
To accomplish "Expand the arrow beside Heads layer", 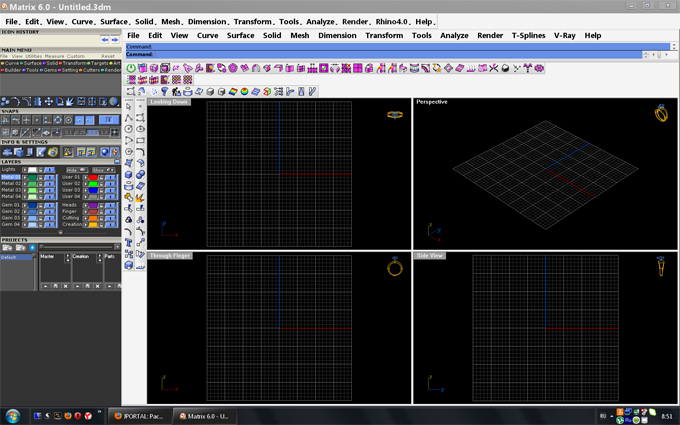I will click(x=85, y=205).
